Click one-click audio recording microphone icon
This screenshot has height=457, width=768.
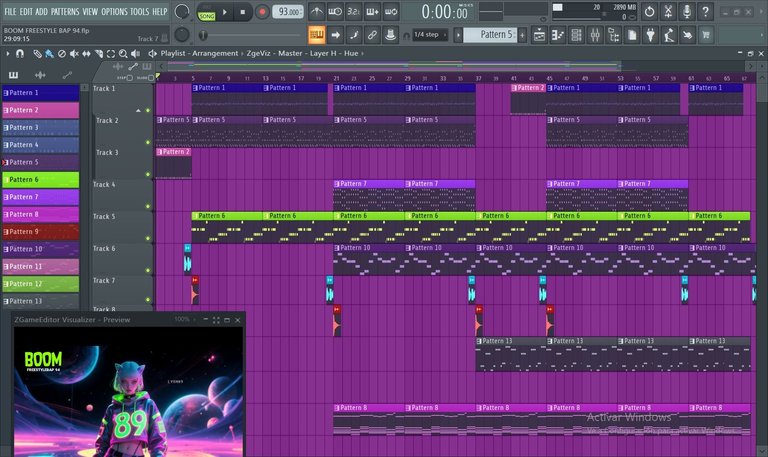(687, 11)
